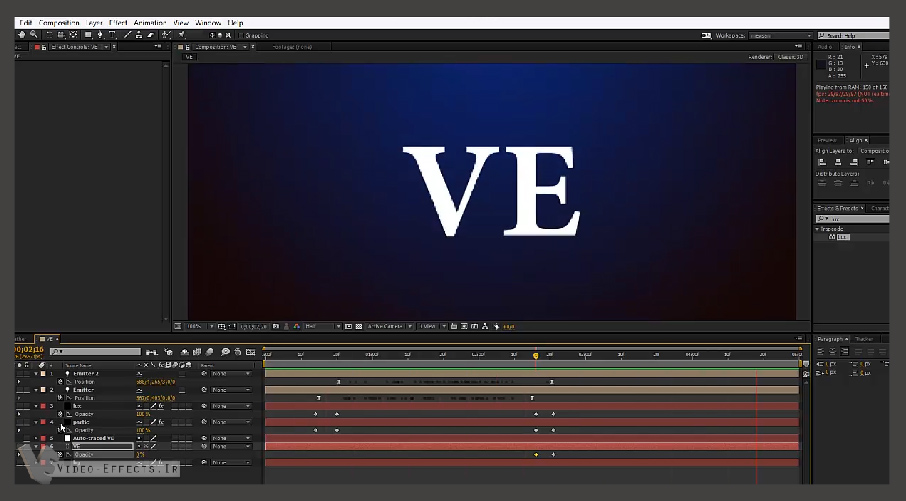Click the current timecode display in timeline

click(x=29, y=350)
